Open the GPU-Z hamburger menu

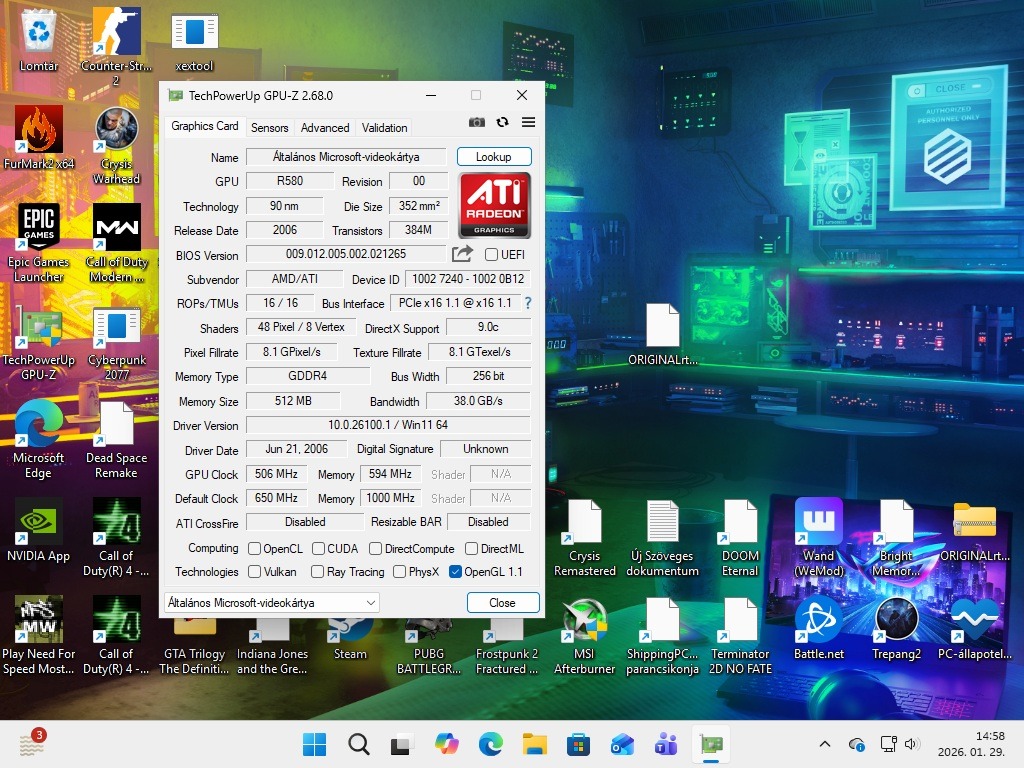tap(528, 122)
